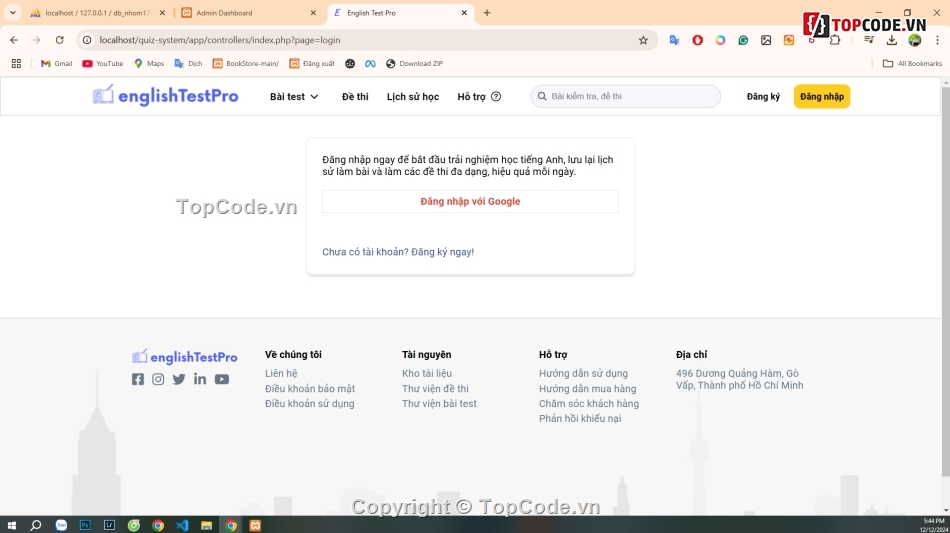This screenshot has width=950, height=533.
Task: Open the BookStore-main bookmark
Action: pyautogui.click(x=246, y=64)
